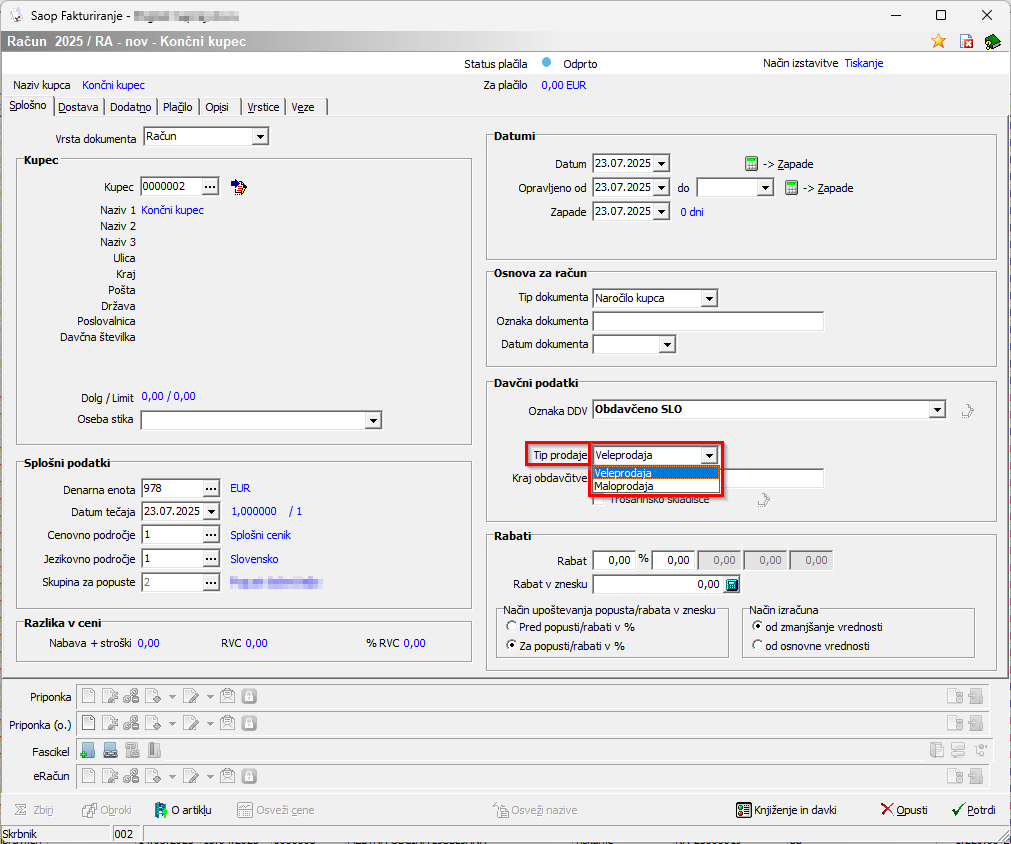Select 'Pred popusti/rabati v %' radio option
1011x844 pixels.
tap(511, 626)
